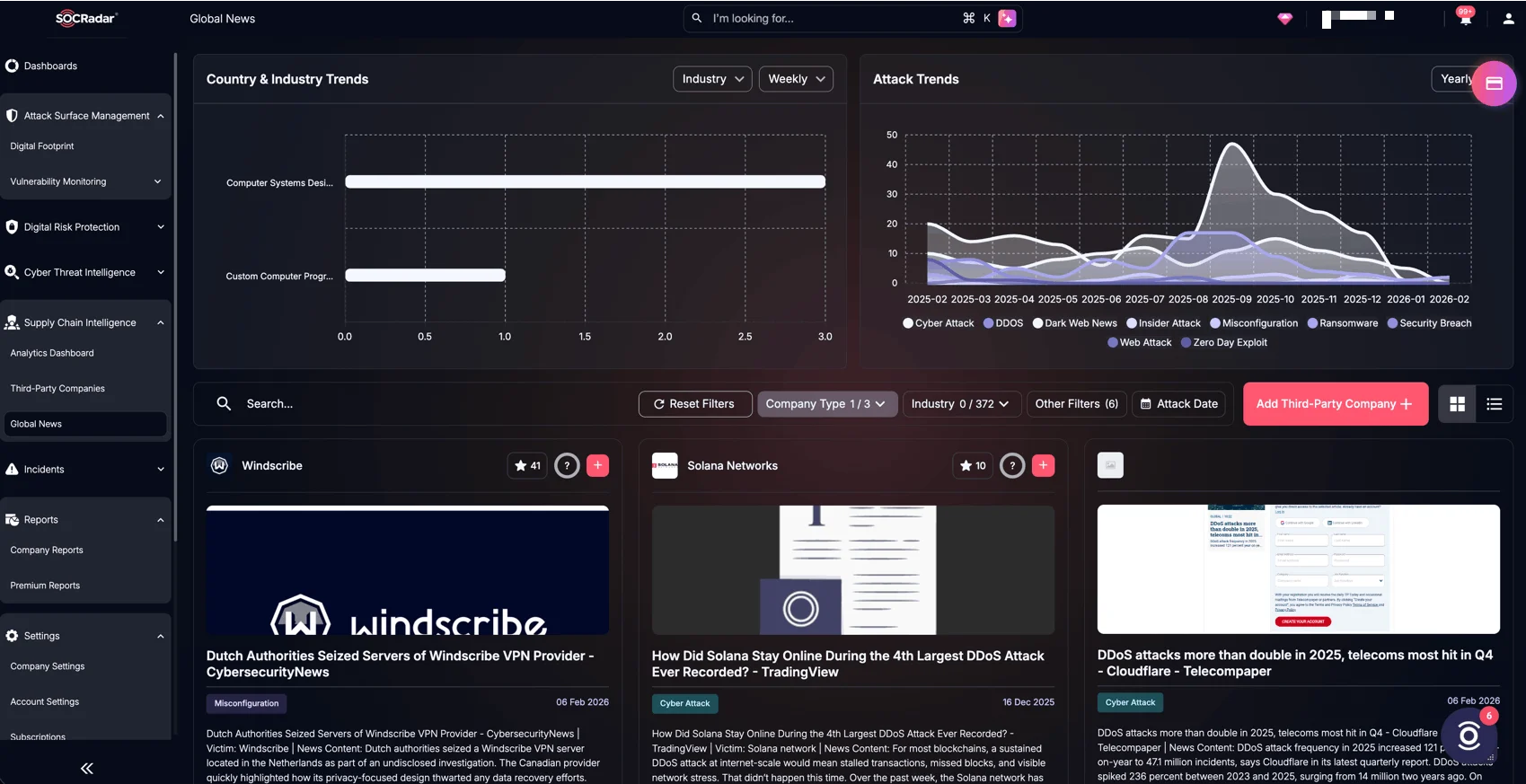The width and height of the screenshot is (1526, 784).
Task: Open the Windscribe article thumbnail
Action: click(x=408, y=570)
